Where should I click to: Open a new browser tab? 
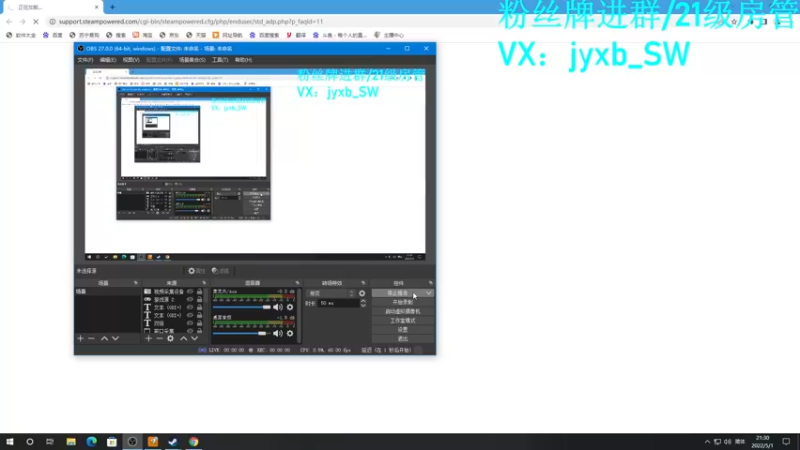[112, 7]
